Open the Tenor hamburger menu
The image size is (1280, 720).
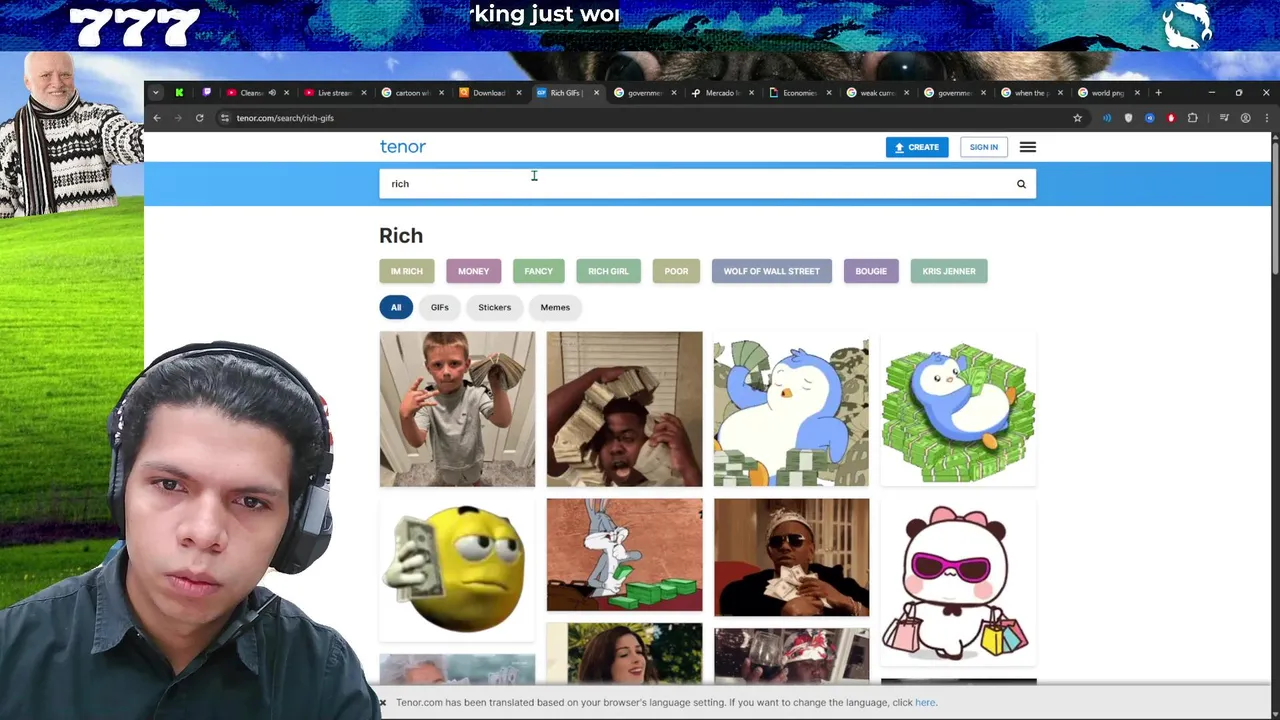(1028, 147)
